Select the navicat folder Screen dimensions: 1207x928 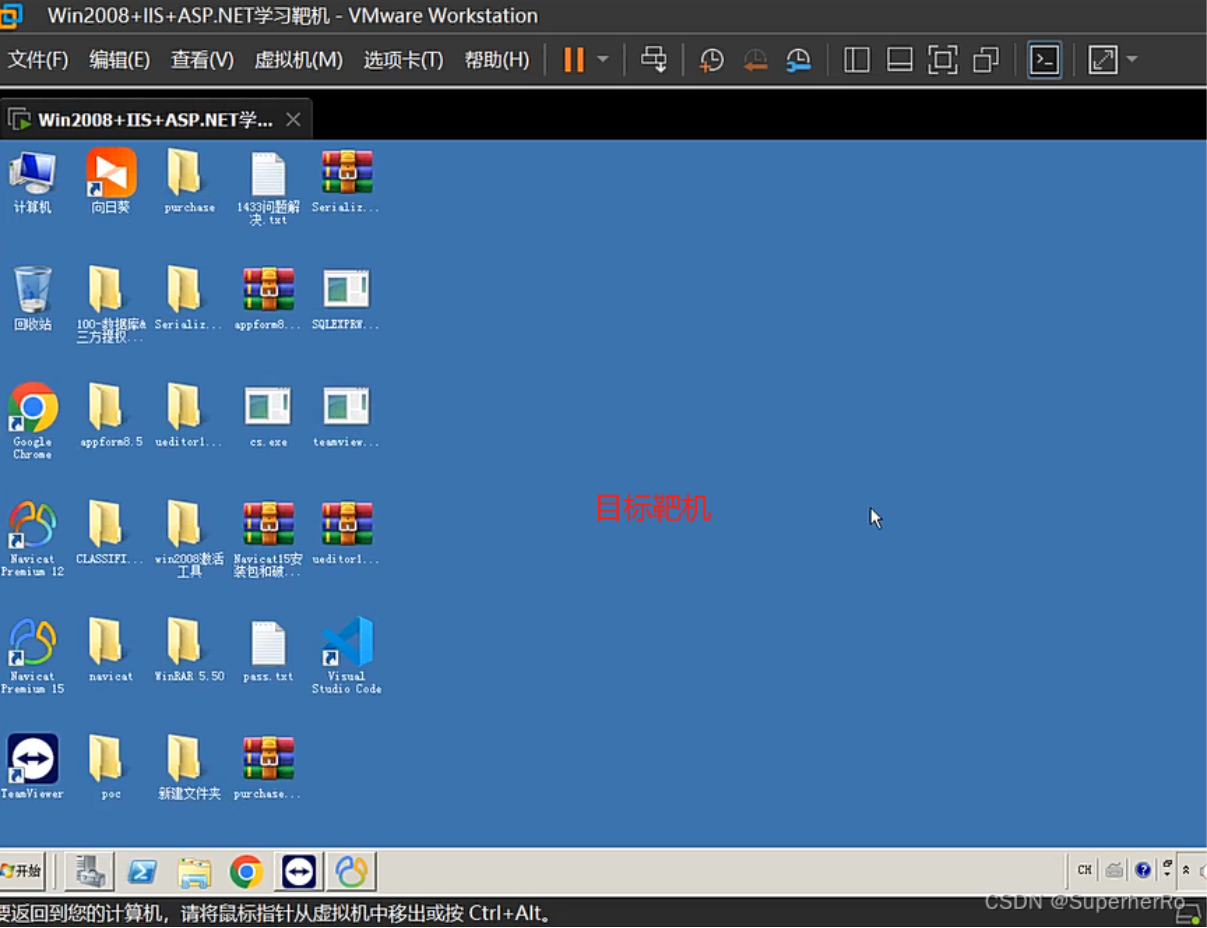coord(111,649)
